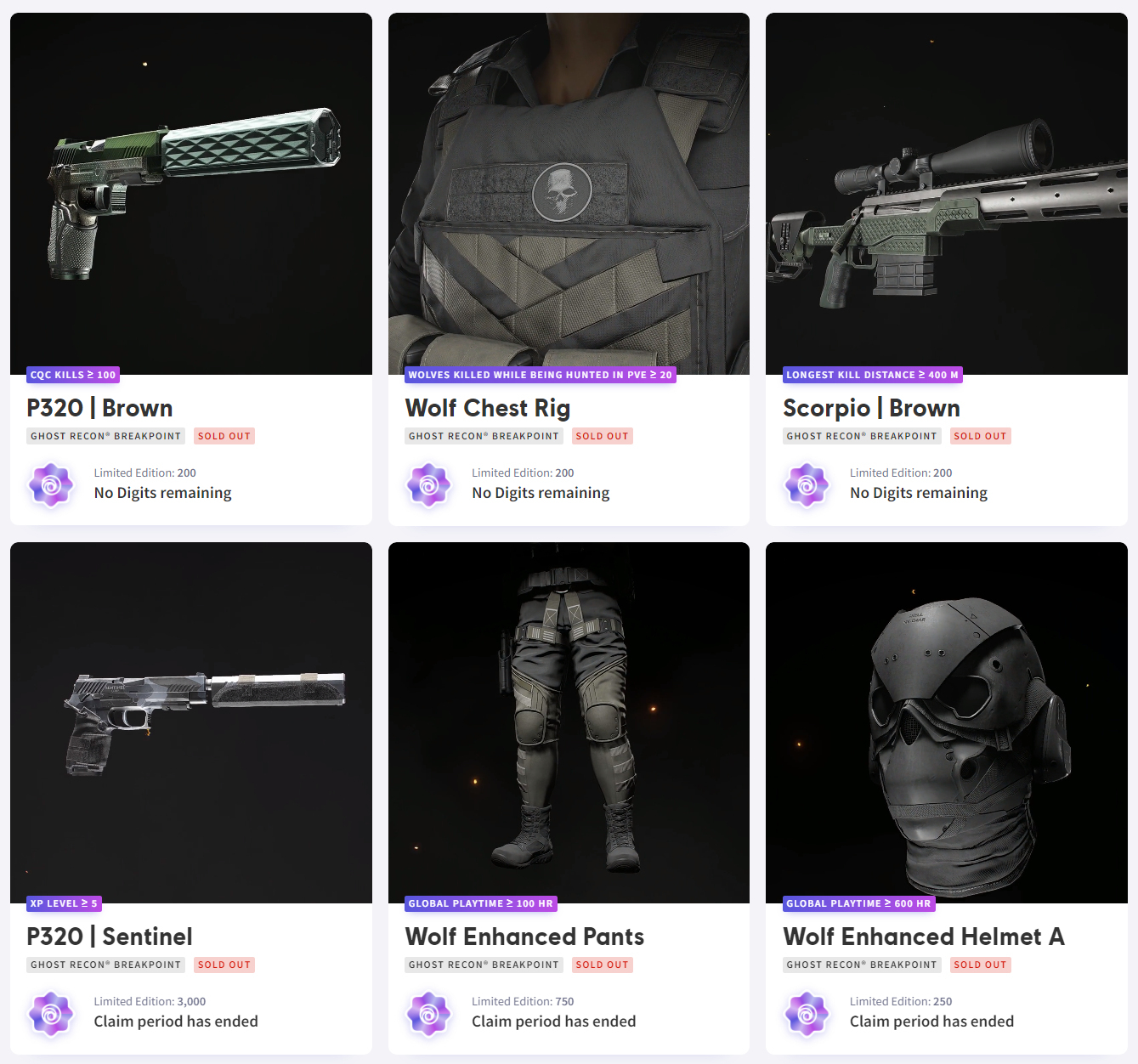
Task: Click the Wolf Enhanced Helmet A title
Action: click(x=924, y=937)
